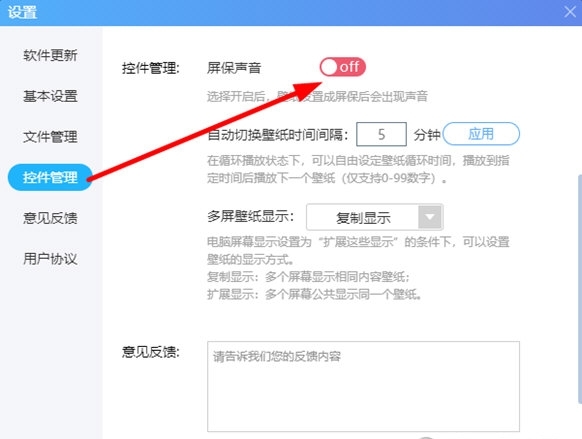Select 文件管理 from the sidebar
The width and height of the screenshot is (582, 439).
tap(50, 137)
